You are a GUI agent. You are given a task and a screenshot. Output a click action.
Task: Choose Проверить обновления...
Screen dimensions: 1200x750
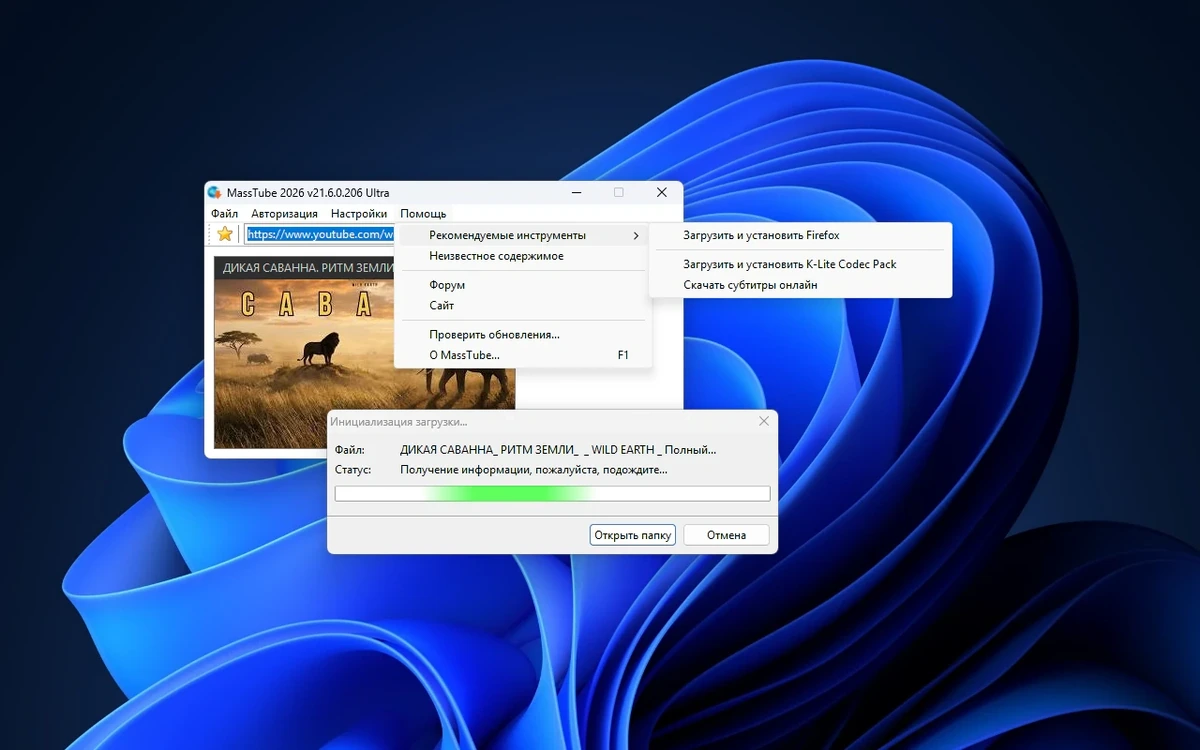tap(523, 335)
